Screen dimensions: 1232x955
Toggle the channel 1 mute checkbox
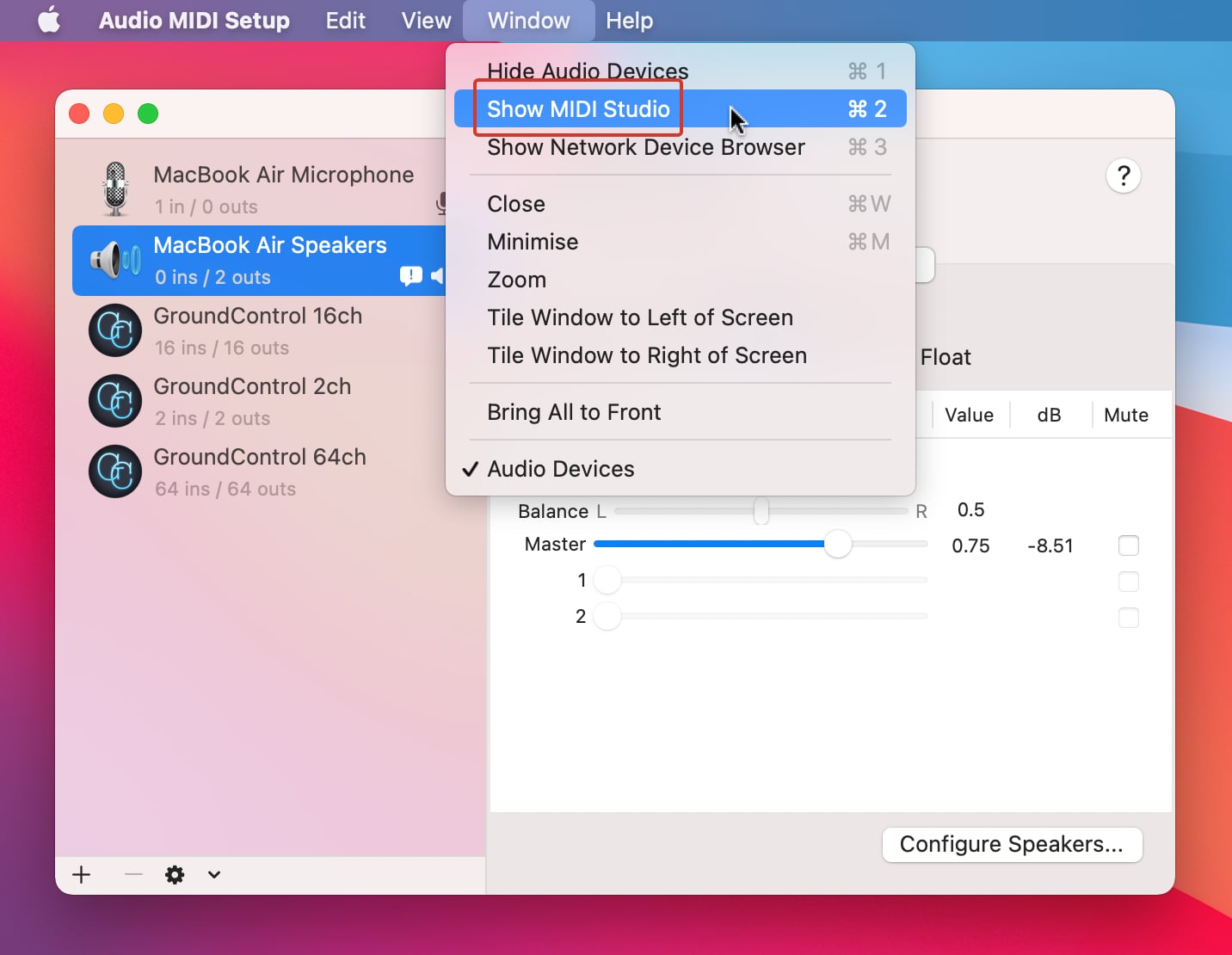(x=1129, y=582)
